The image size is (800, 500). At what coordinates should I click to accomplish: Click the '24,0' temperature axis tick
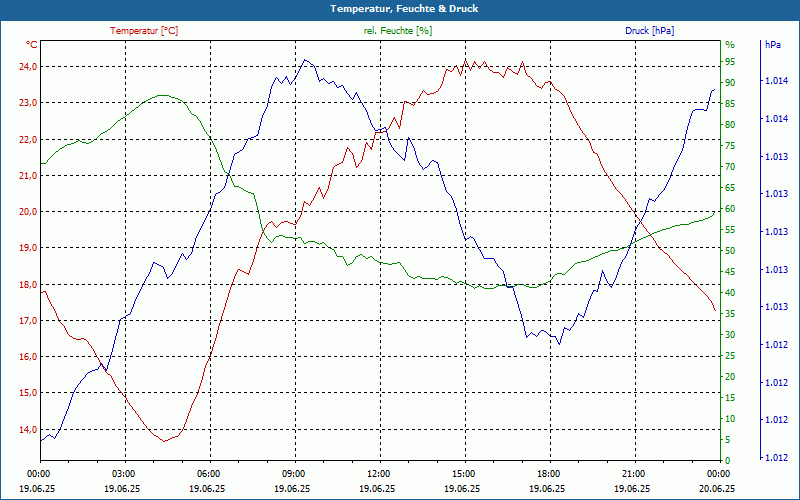(28, 66)
